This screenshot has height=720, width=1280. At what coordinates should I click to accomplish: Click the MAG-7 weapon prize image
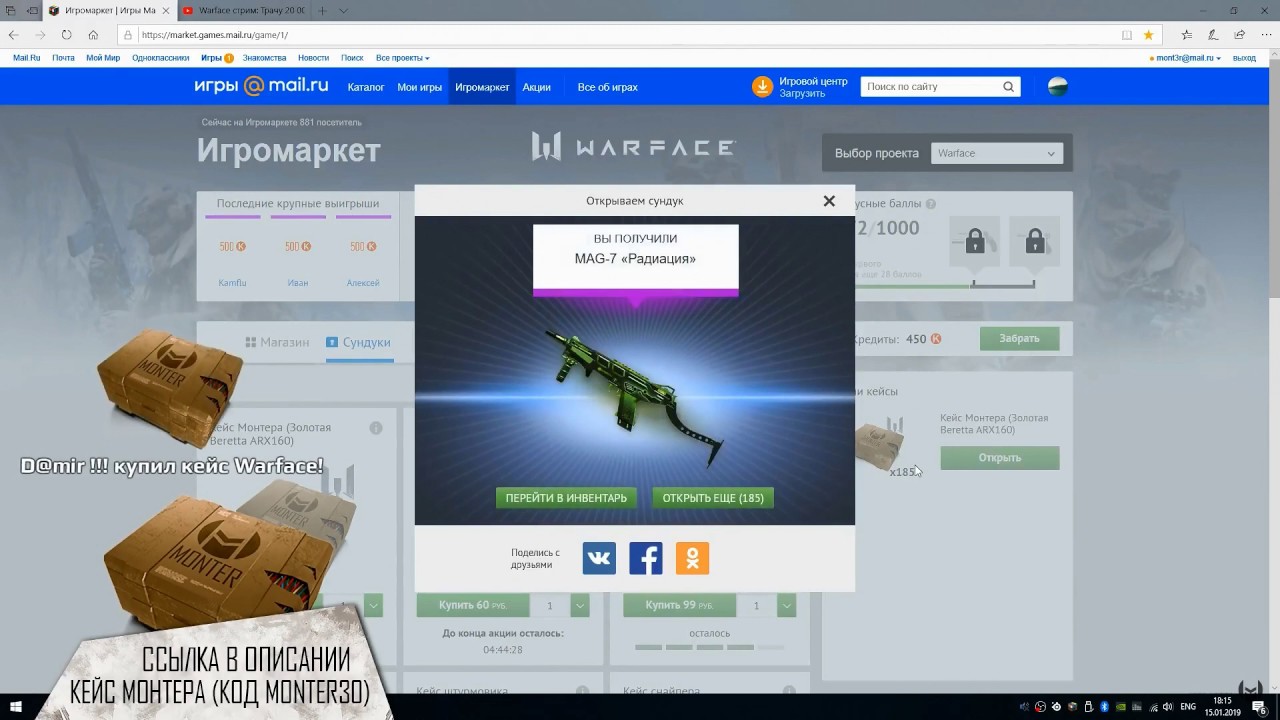(634, 398)
